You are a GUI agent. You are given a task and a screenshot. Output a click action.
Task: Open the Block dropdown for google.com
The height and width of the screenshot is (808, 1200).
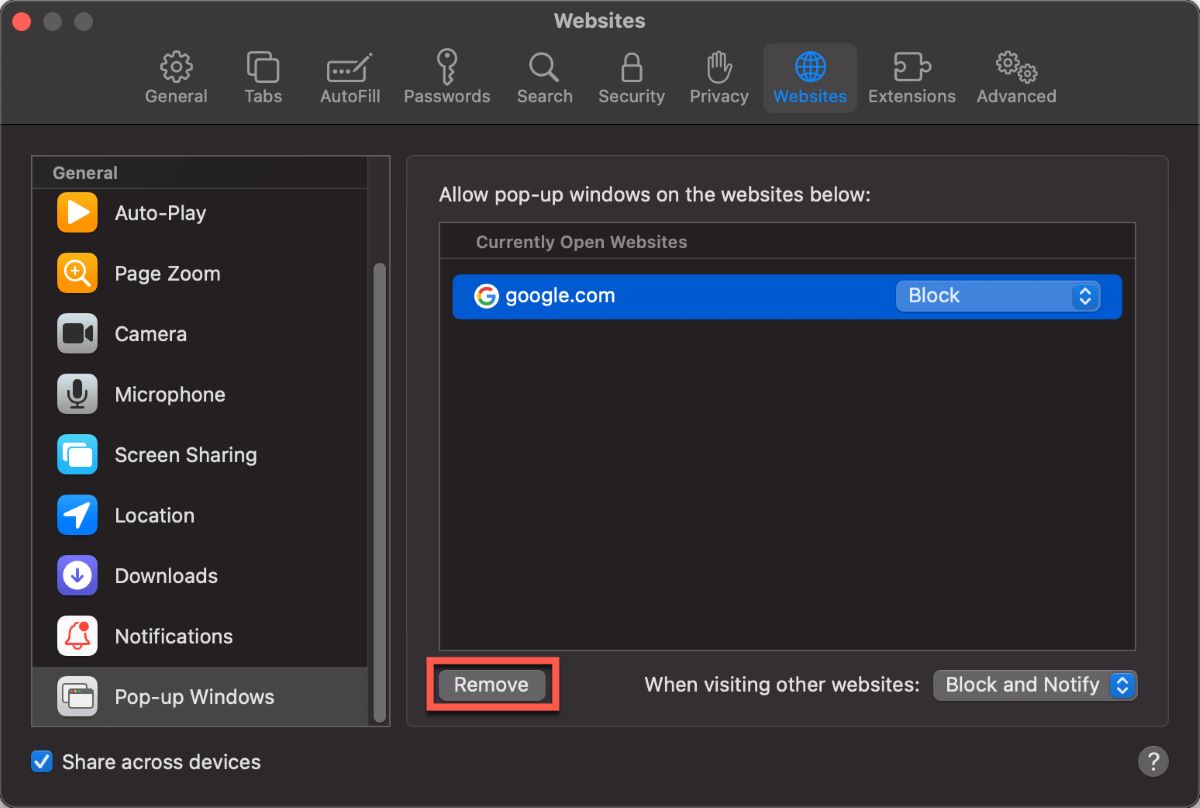tap(997, 295)
